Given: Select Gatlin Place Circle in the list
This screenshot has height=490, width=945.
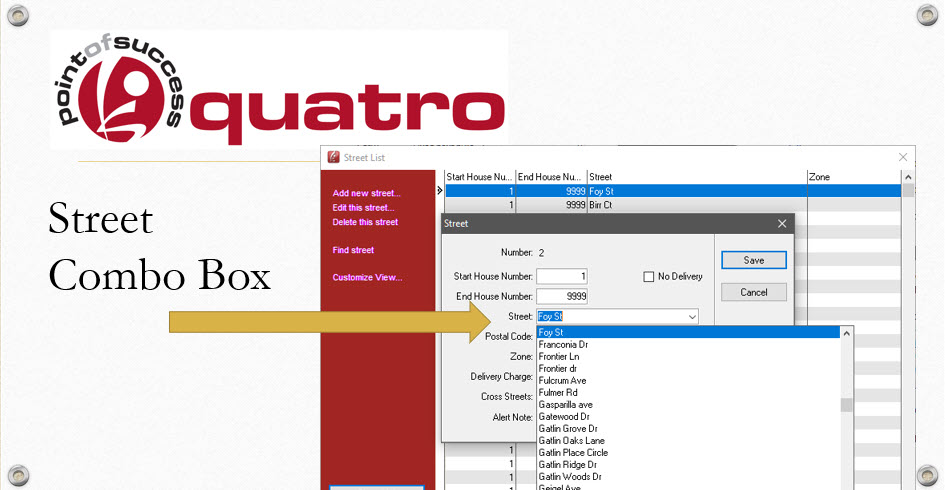Looking at the screenshot, I should coord(688,453).
